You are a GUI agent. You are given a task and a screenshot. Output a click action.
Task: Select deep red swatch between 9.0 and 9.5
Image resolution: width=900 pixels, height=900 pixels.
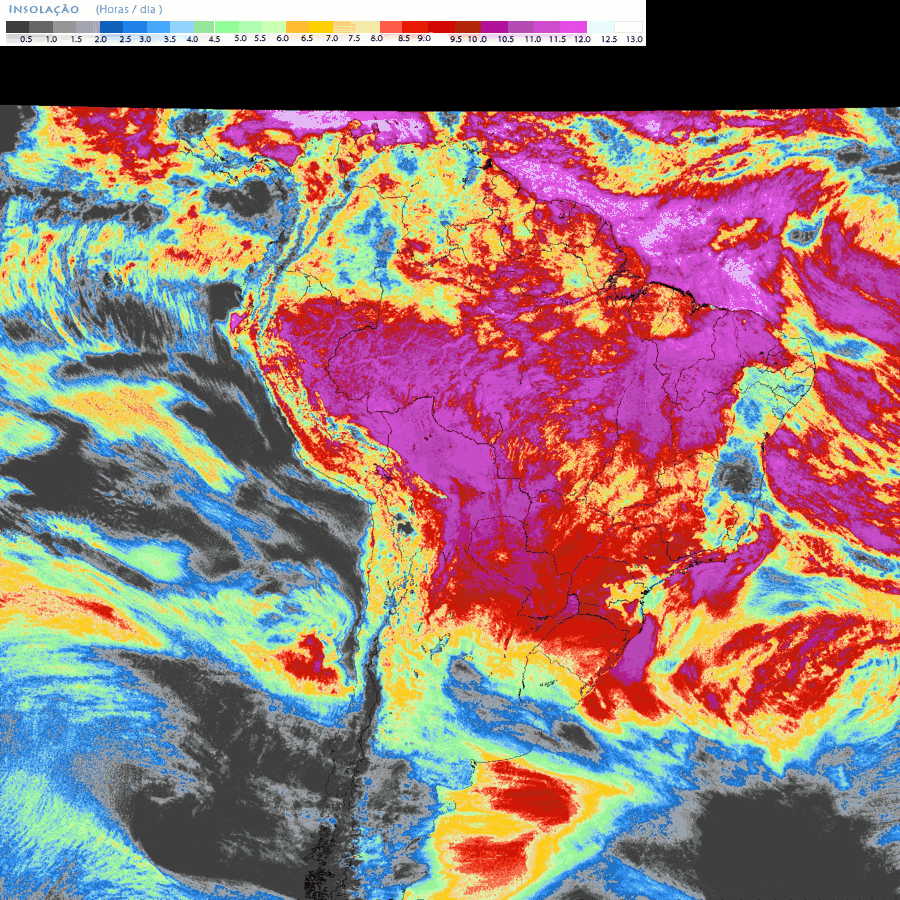(441, 27)
